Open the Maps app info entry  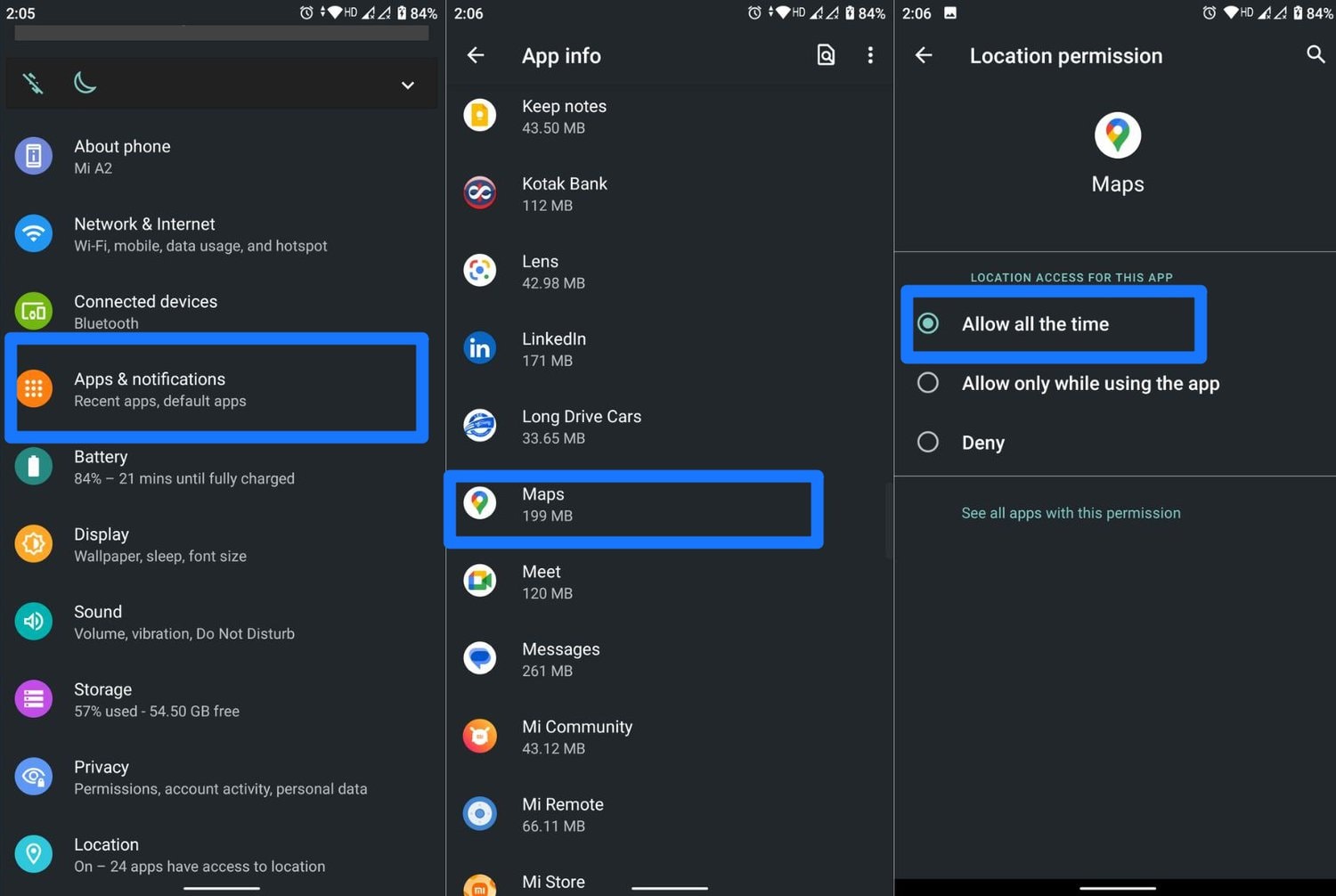(632, 505)
